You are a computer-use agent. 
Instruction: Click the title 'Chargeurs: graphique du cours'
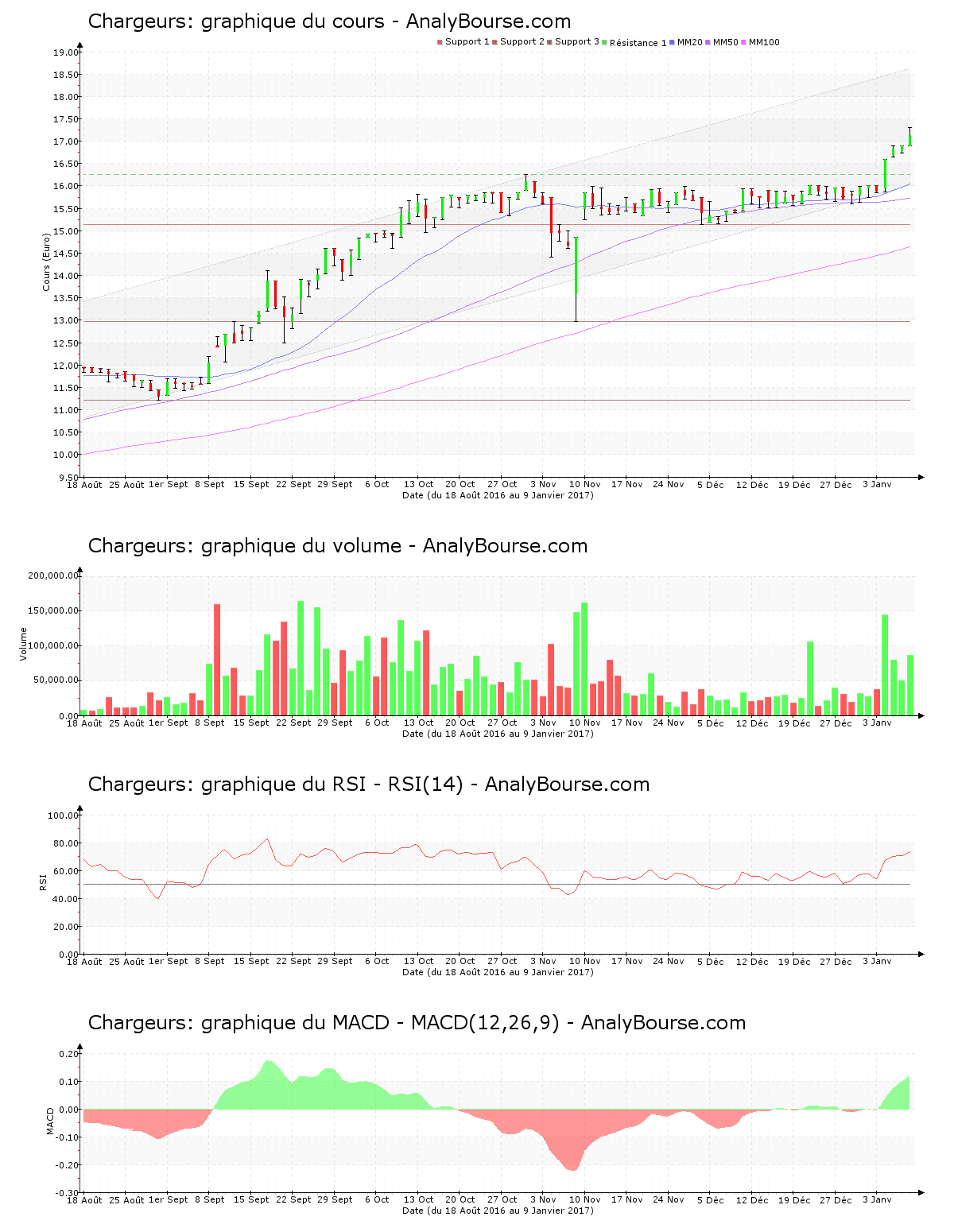tap(236, 21)
